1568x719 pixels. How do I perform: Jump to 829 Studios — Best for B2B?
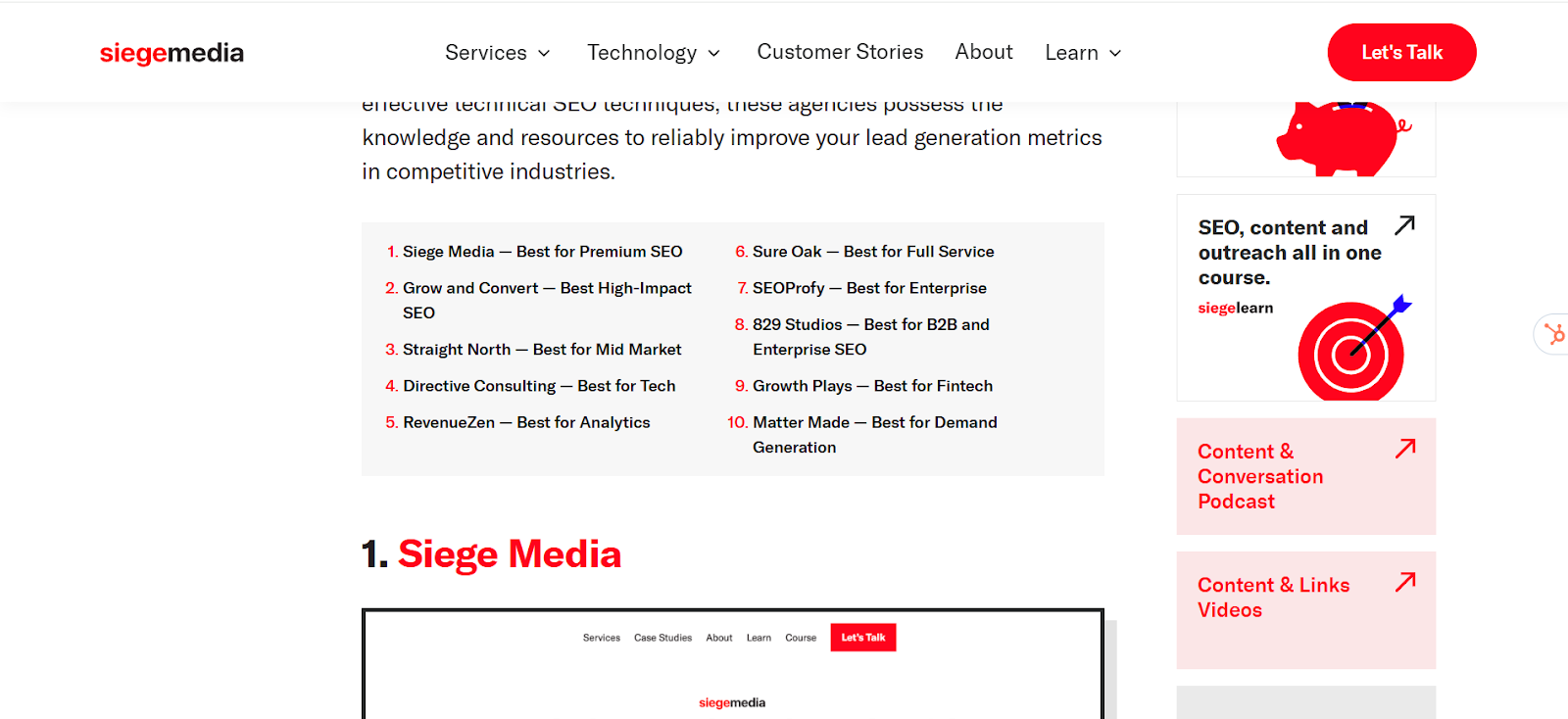871,337
